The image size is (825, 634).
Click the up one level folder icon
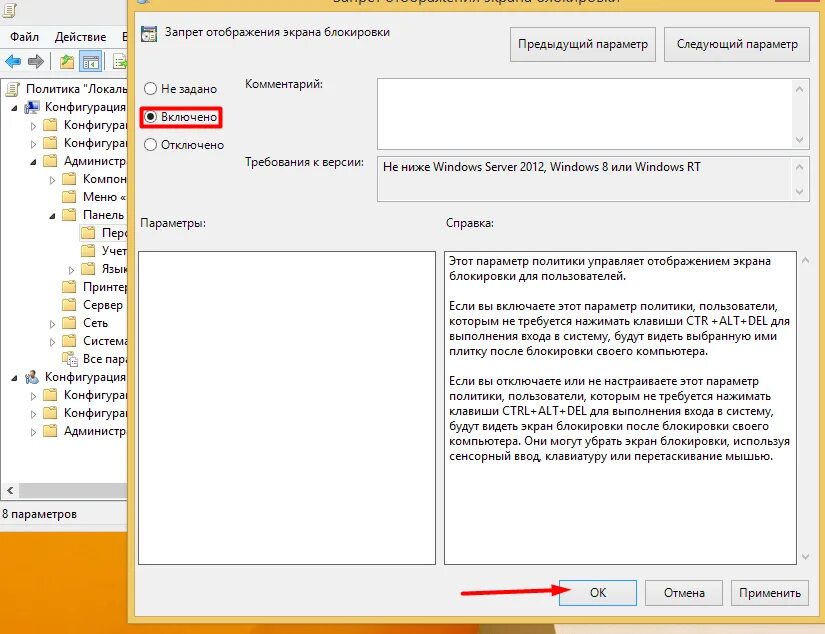pos(67,62)
